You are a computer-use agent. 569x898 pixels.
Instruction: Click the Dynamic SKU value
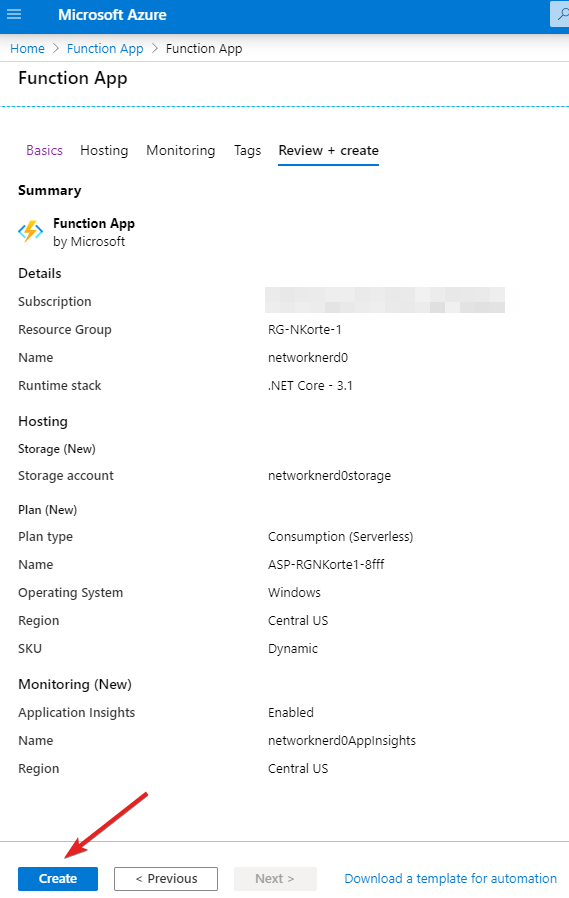tap(293, 648)
